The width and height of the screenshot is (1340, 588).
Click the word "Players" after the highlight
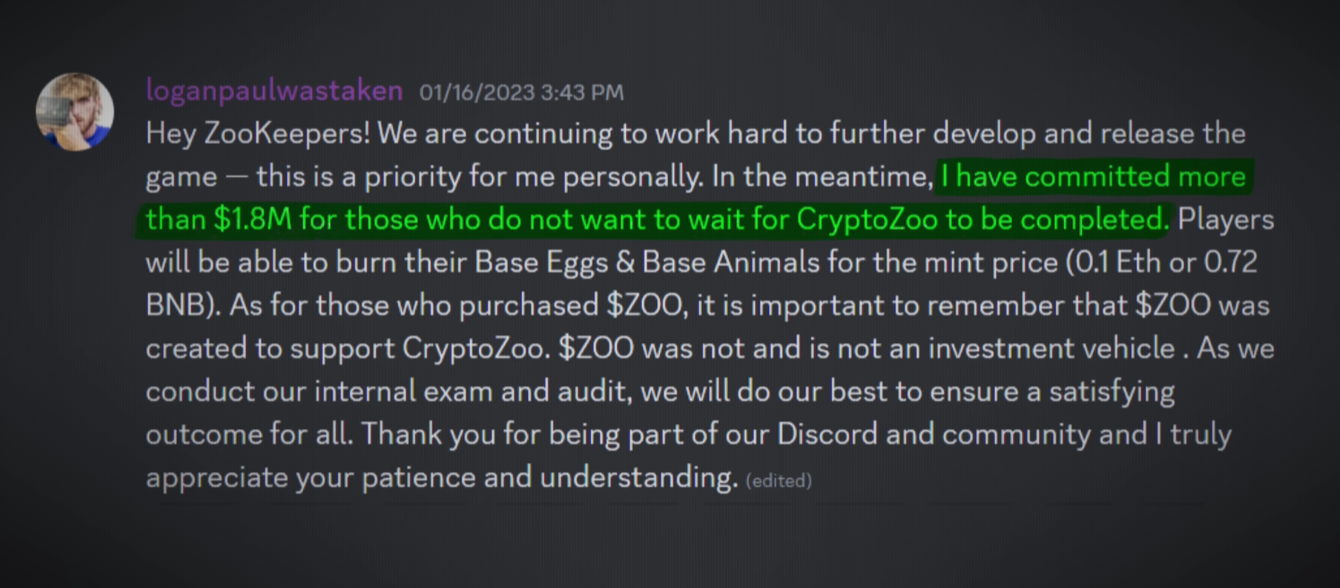click(1226, 220)
